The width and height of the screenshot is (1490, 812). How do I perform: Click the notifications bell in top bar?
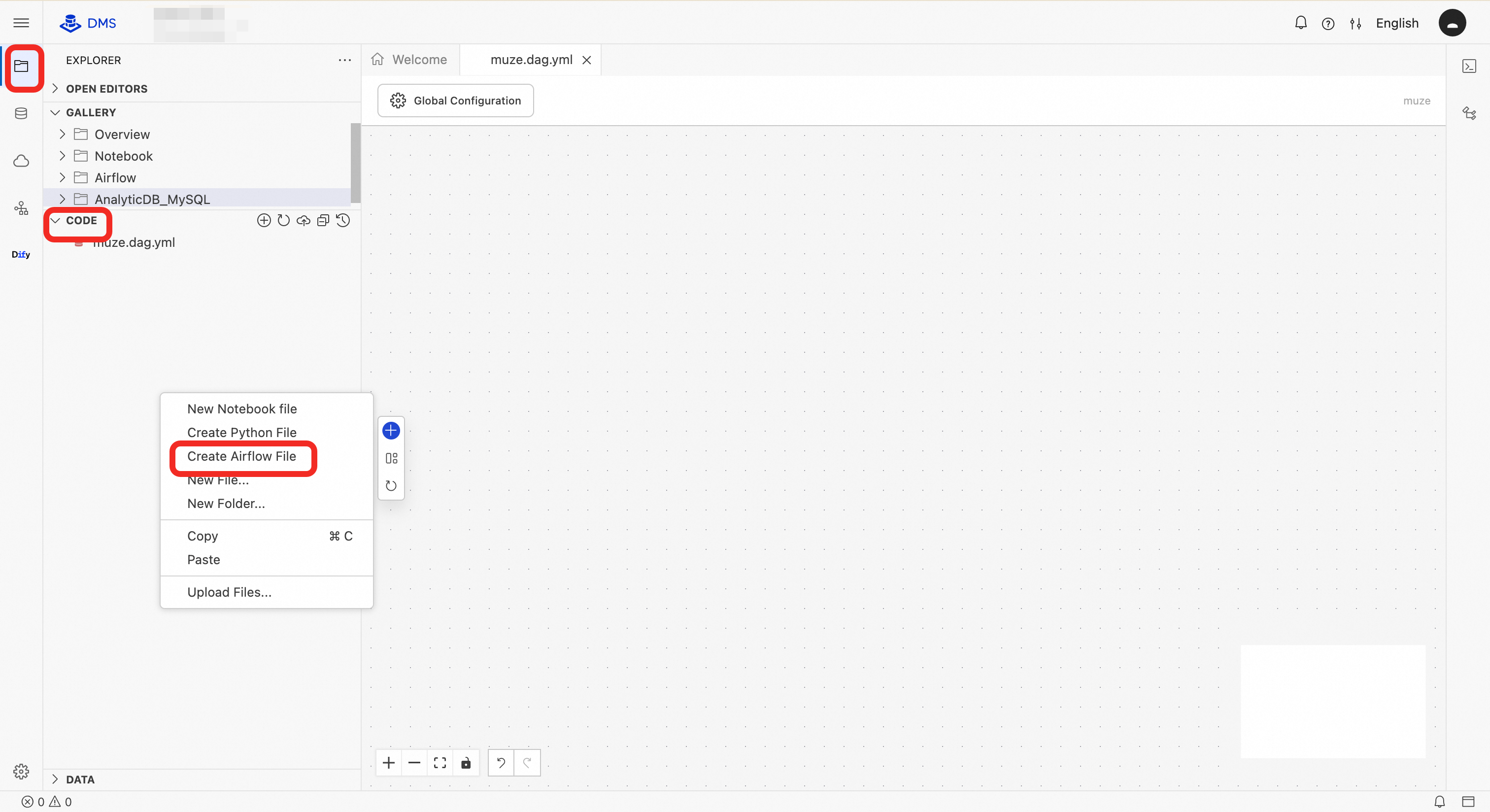tap(1301, 23)
